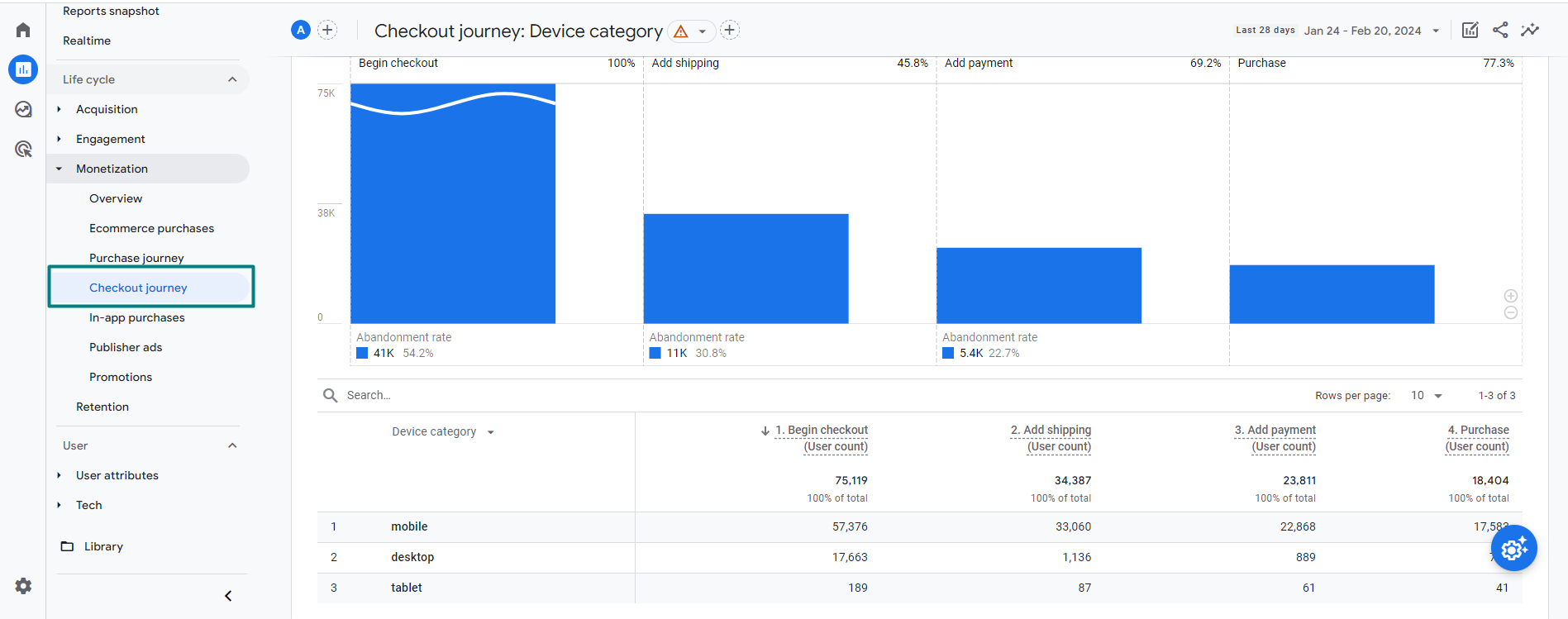
Task: Sort by 1. Begin checkout column header
Action: click(x=822, y=438)
